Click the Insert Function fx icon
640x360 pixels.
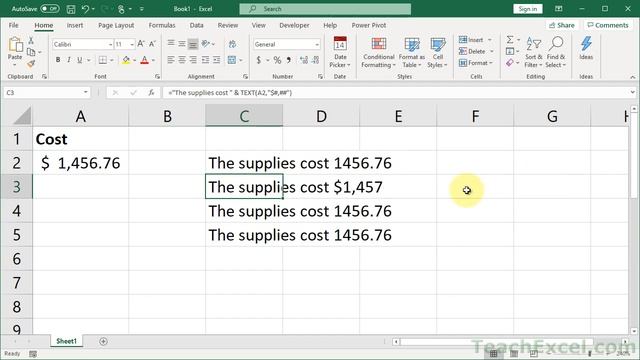click(151, 93)
